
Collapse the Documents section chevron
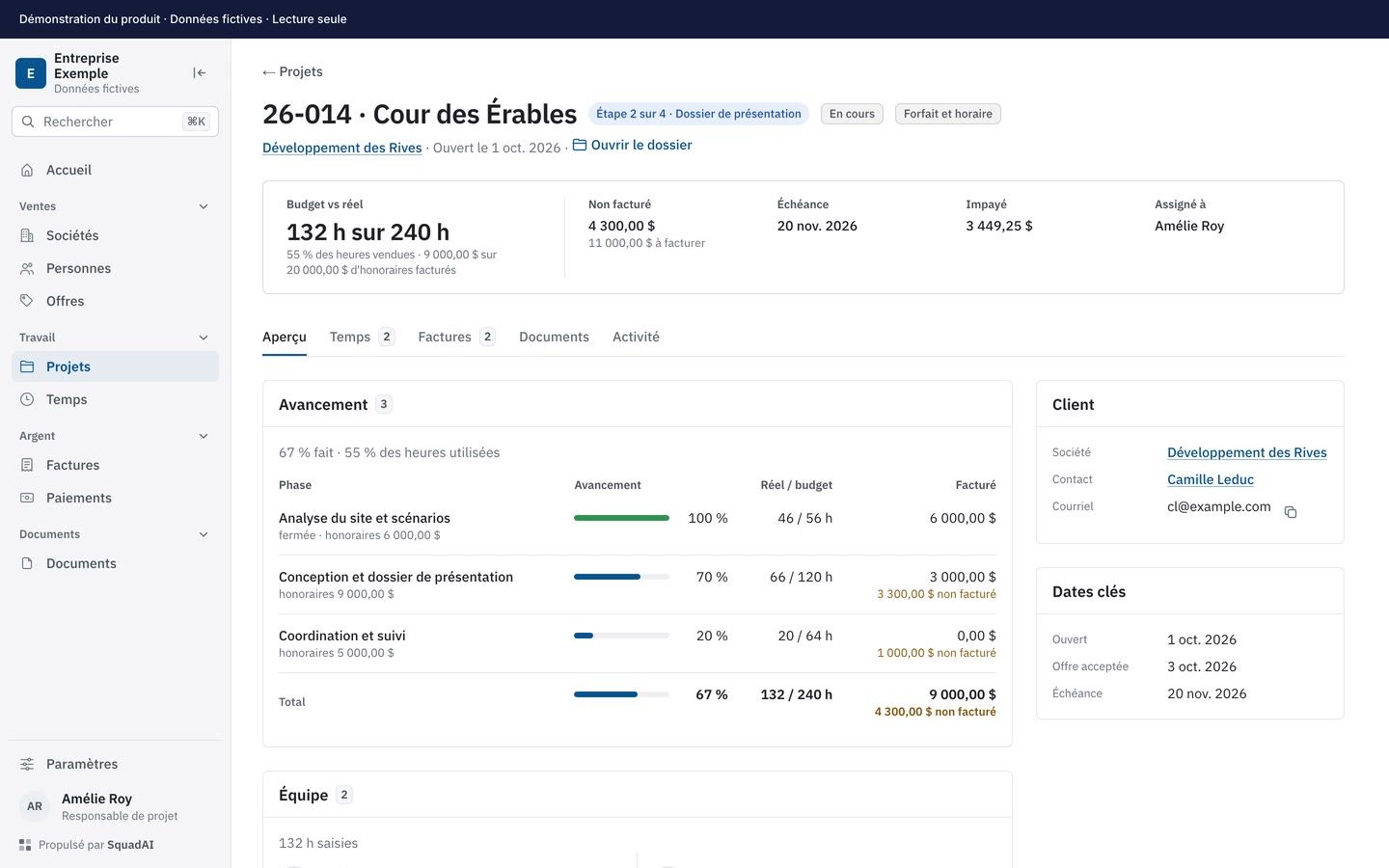pos(204,534)
